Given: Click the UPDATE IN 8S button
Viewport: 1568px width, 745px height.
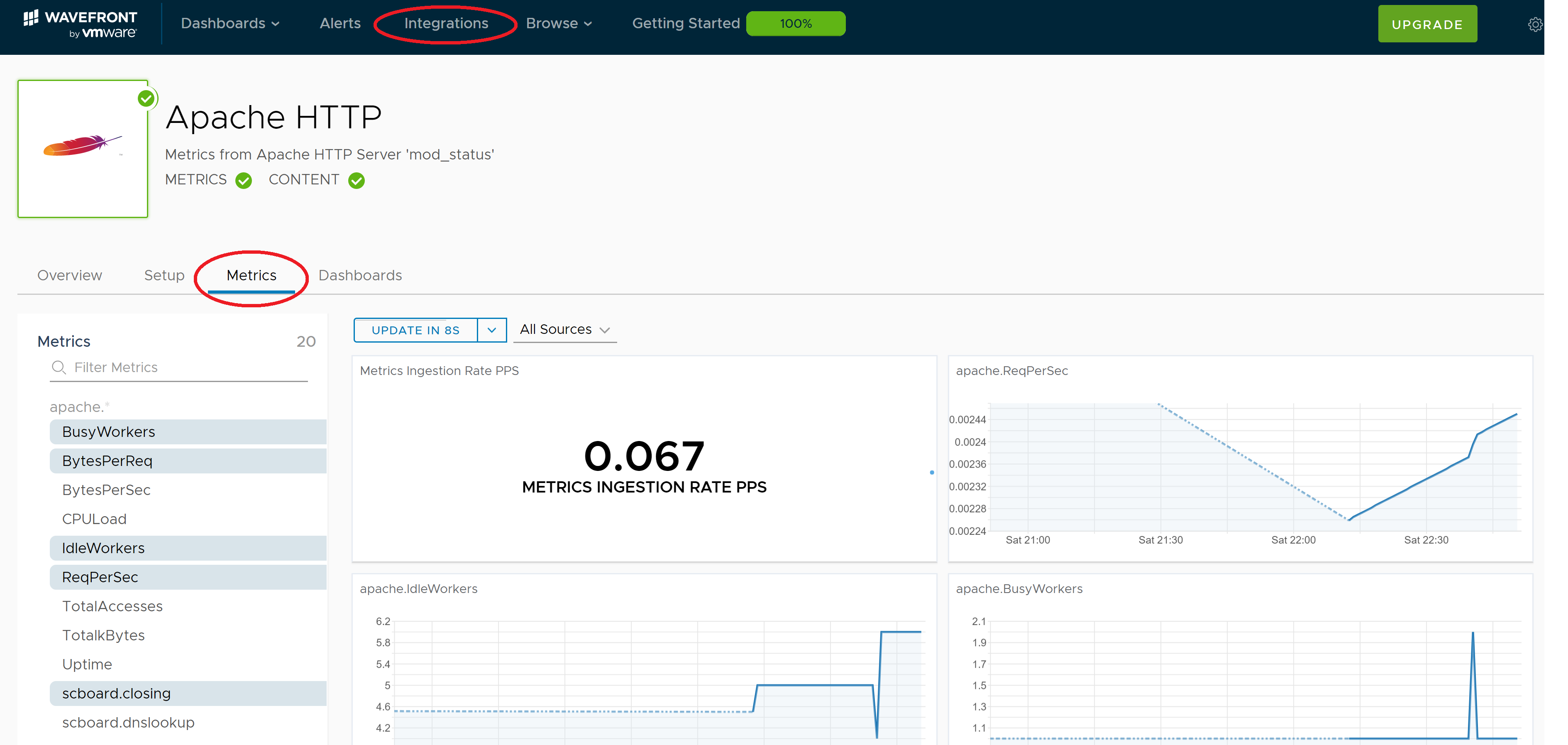Looking at the screenshot, I should [x=416, y=330].
